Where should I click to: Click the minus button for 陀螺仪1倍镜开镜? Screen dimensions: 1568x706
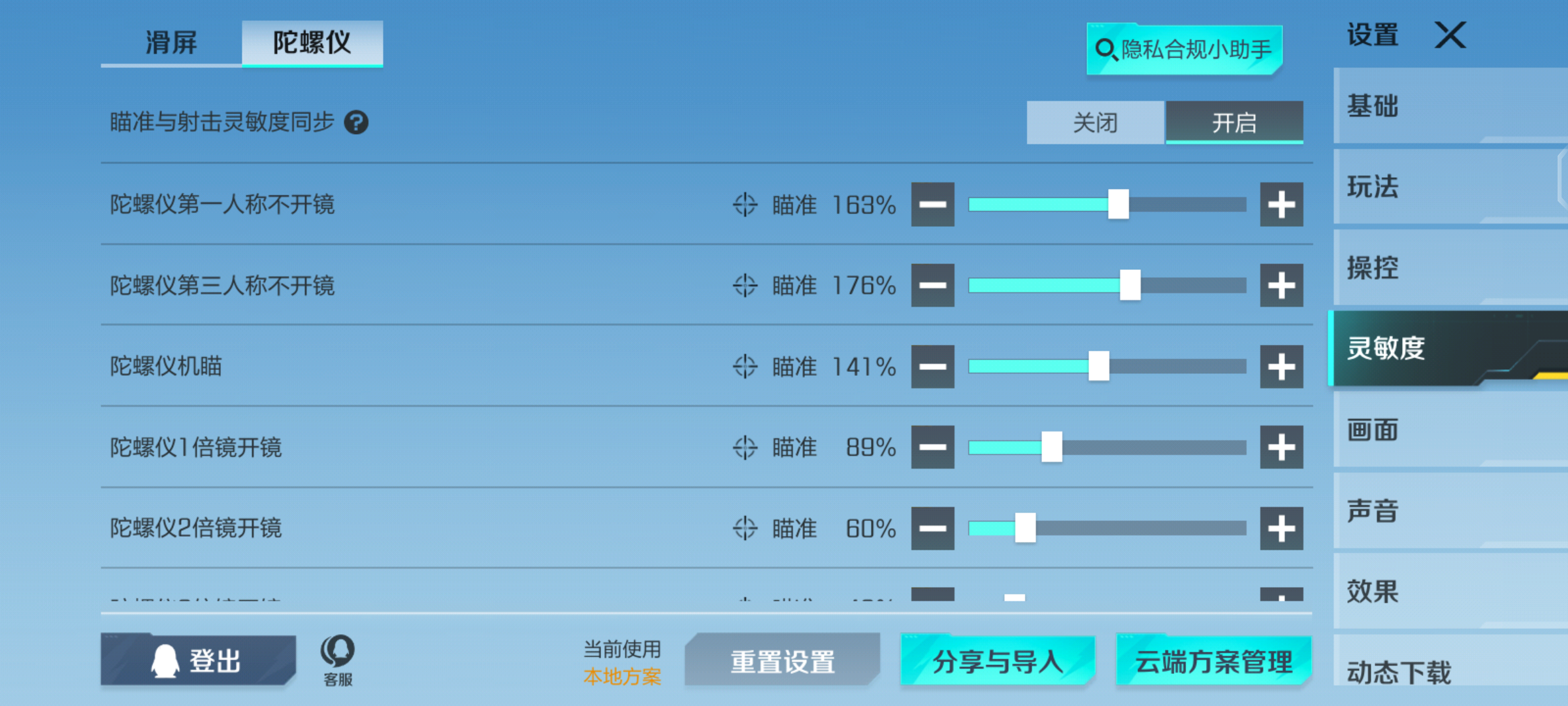point(932,447)
